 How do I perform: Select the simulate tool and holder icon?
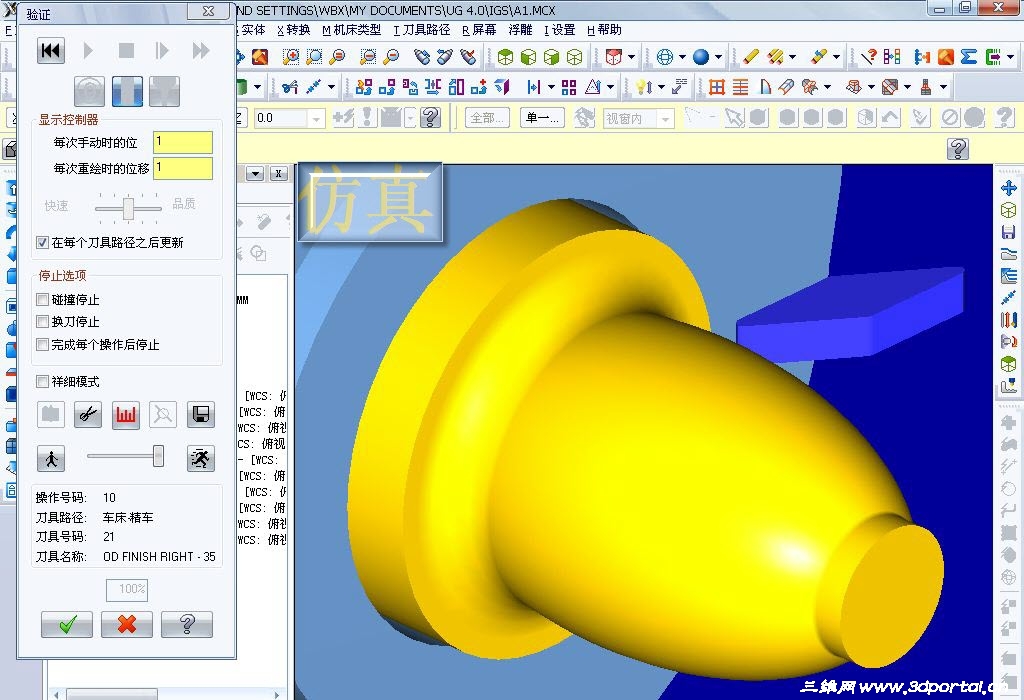(x=164, y=91)
